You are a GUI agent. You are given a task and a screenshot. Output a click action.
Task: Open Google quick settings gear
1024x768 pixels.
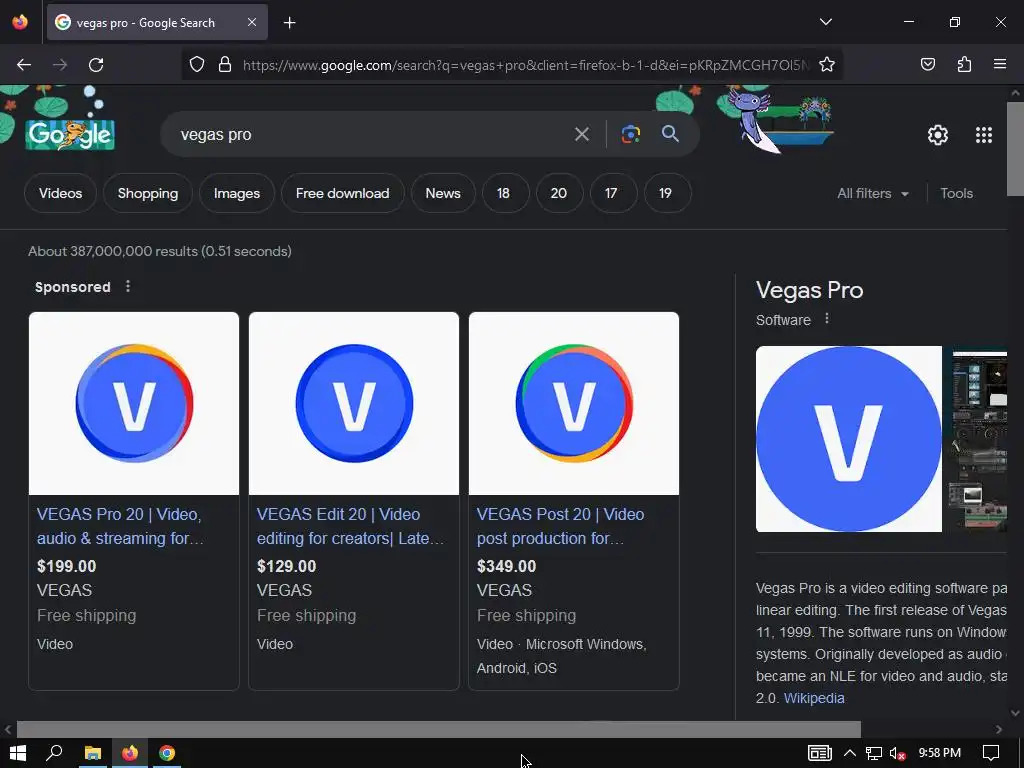[x=938, y=135]
